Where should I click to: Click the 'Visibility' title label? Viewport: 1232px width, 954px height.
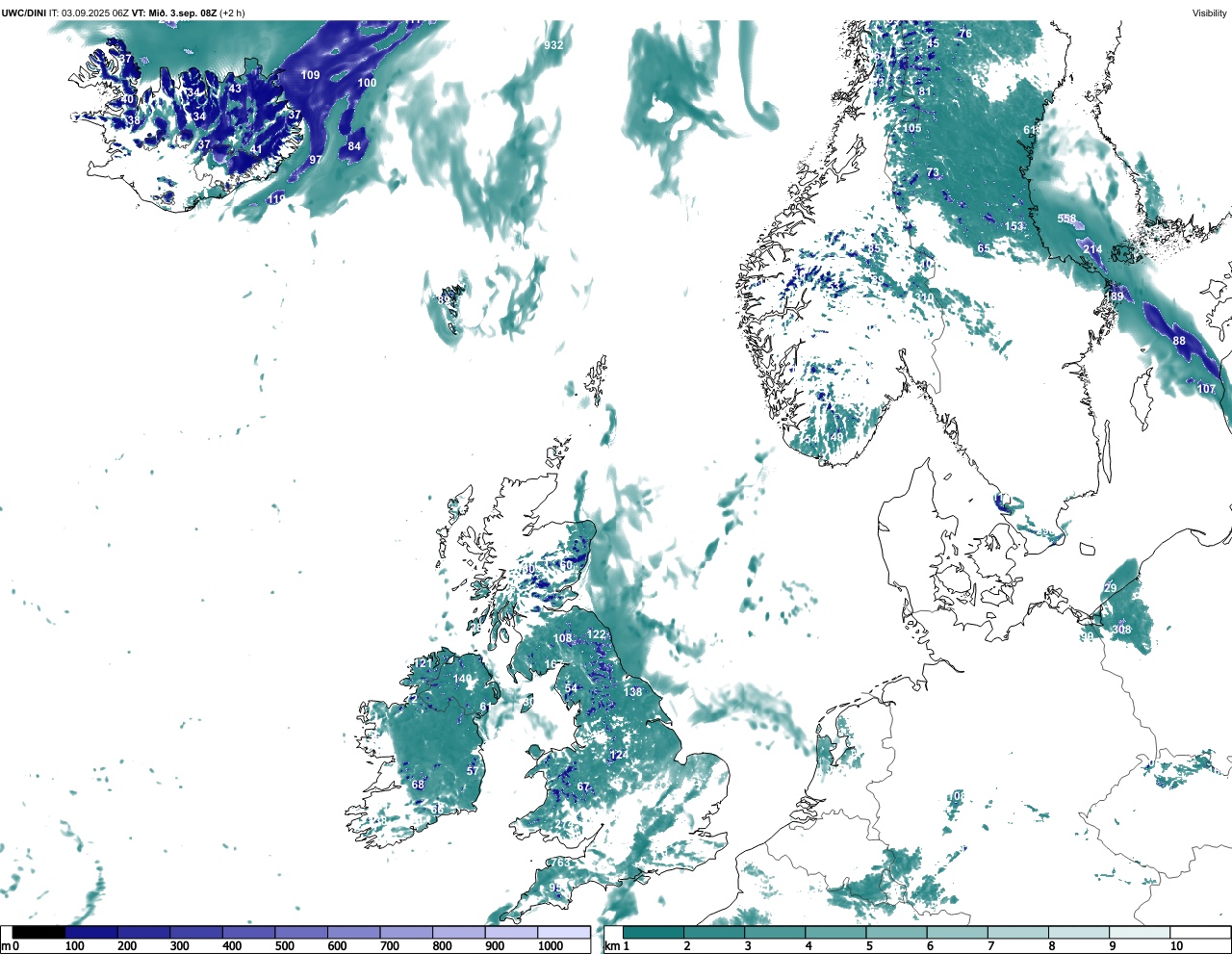1210,13
